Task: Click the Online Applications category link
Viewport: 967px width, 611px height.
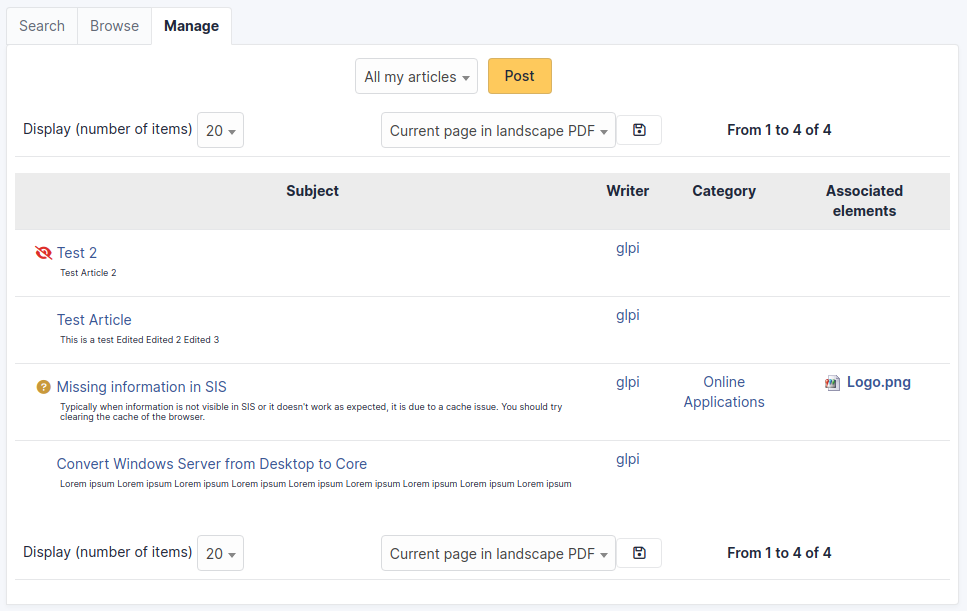Action: 724,392
